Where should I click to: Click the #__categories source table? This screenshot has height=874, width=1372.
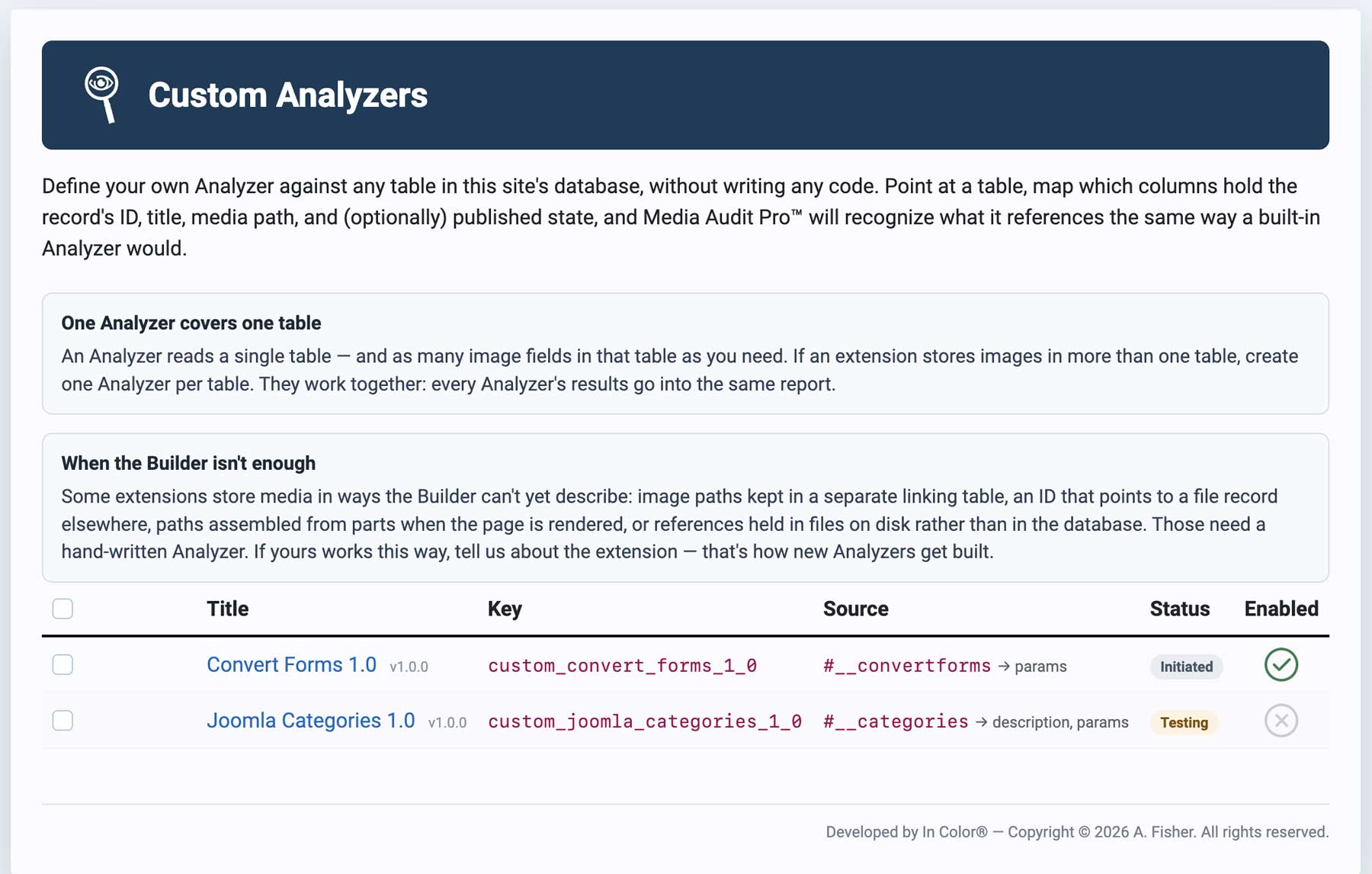click(896, 721)
